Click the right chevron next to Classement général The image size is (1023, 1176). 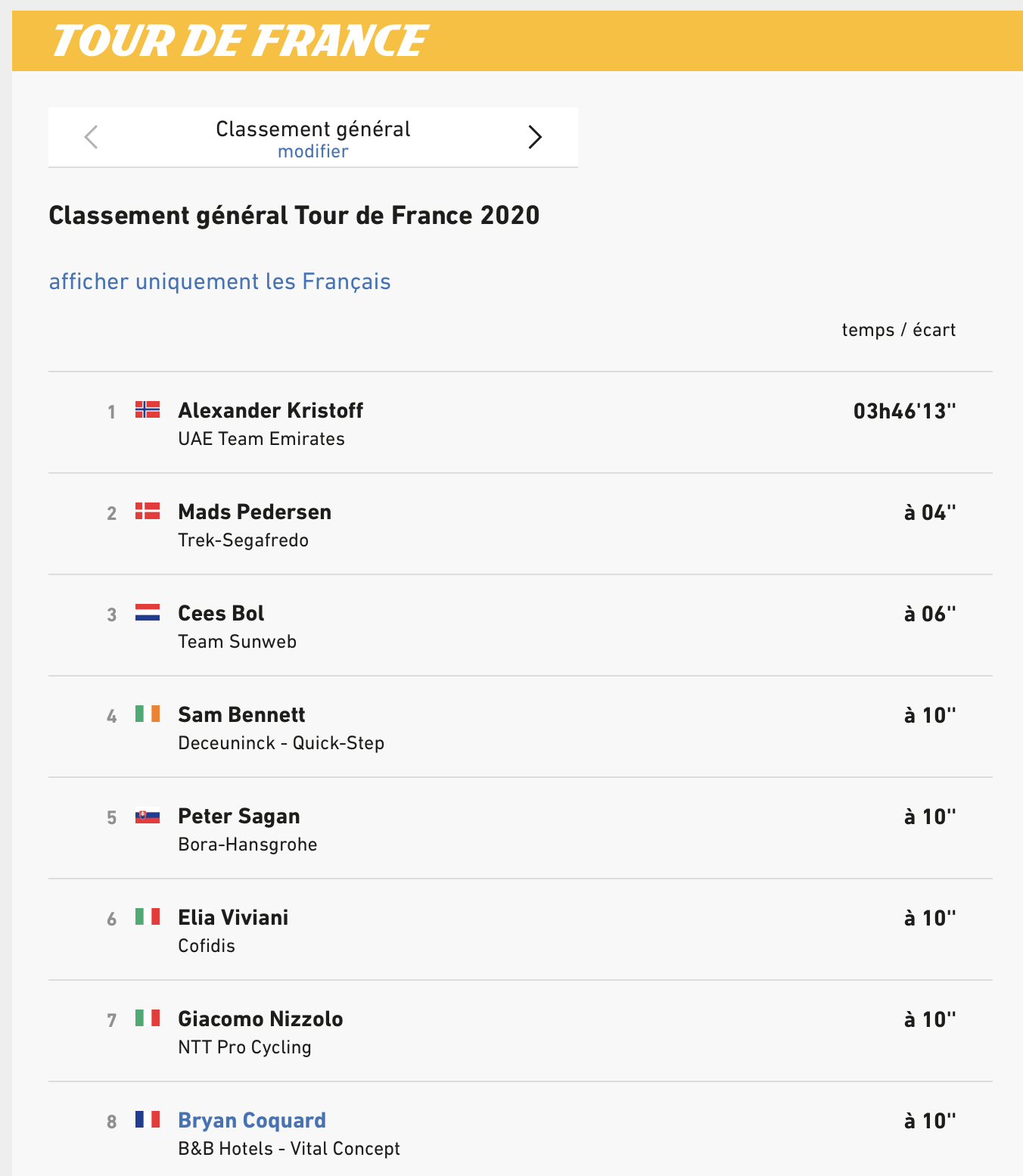535,137
